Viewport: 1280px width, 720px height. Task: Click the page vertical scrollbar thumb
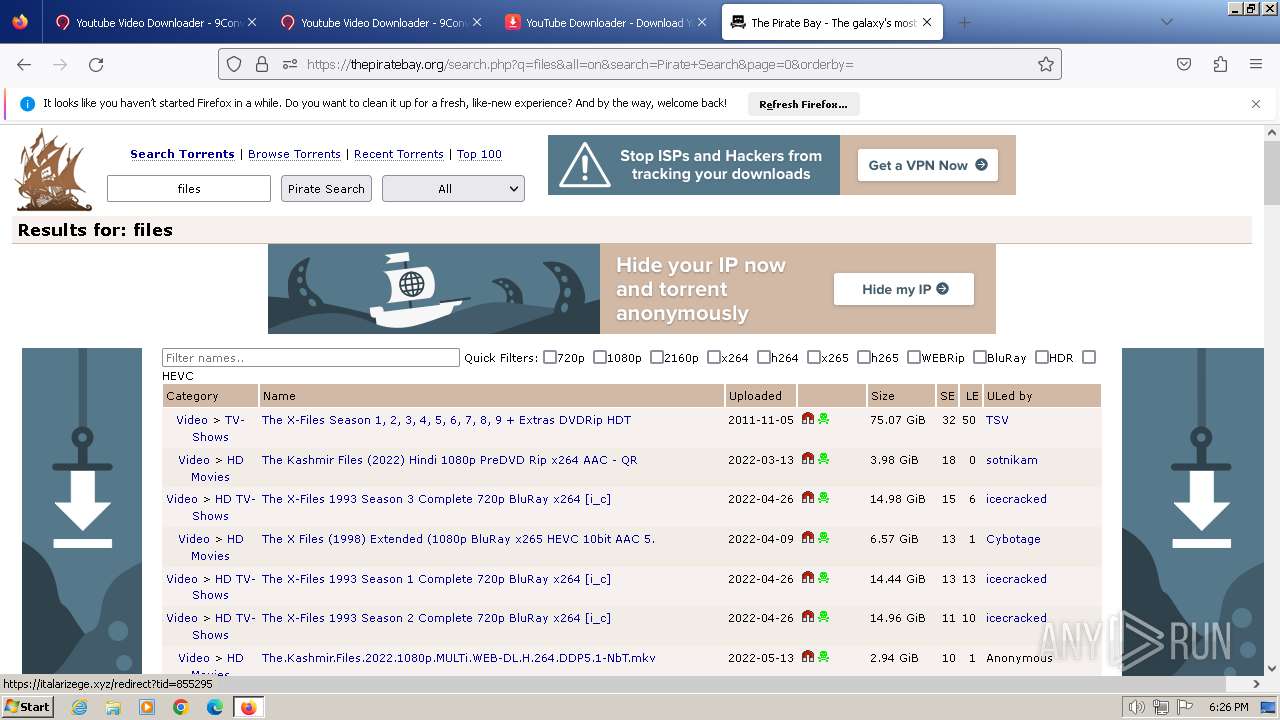point(1272,173)
